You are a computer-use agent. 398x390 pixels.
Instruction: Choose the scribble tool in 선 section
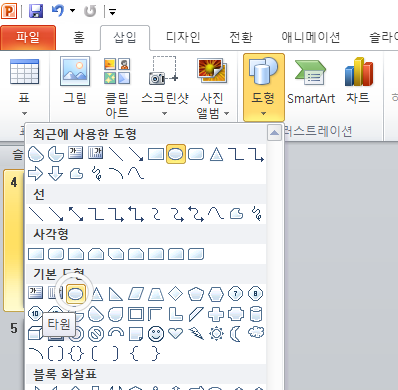(x=256, y=214)
